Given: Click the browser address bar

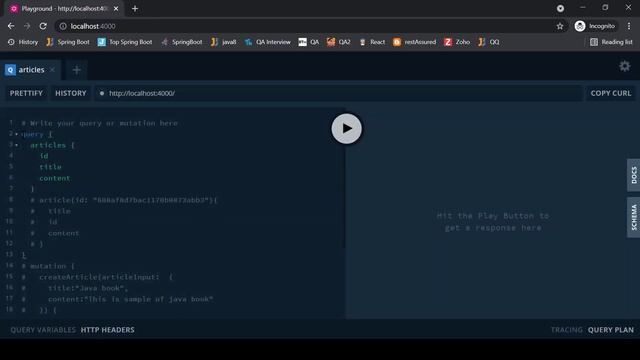Looking at the screenshot, I should click(x=310, y=26).
